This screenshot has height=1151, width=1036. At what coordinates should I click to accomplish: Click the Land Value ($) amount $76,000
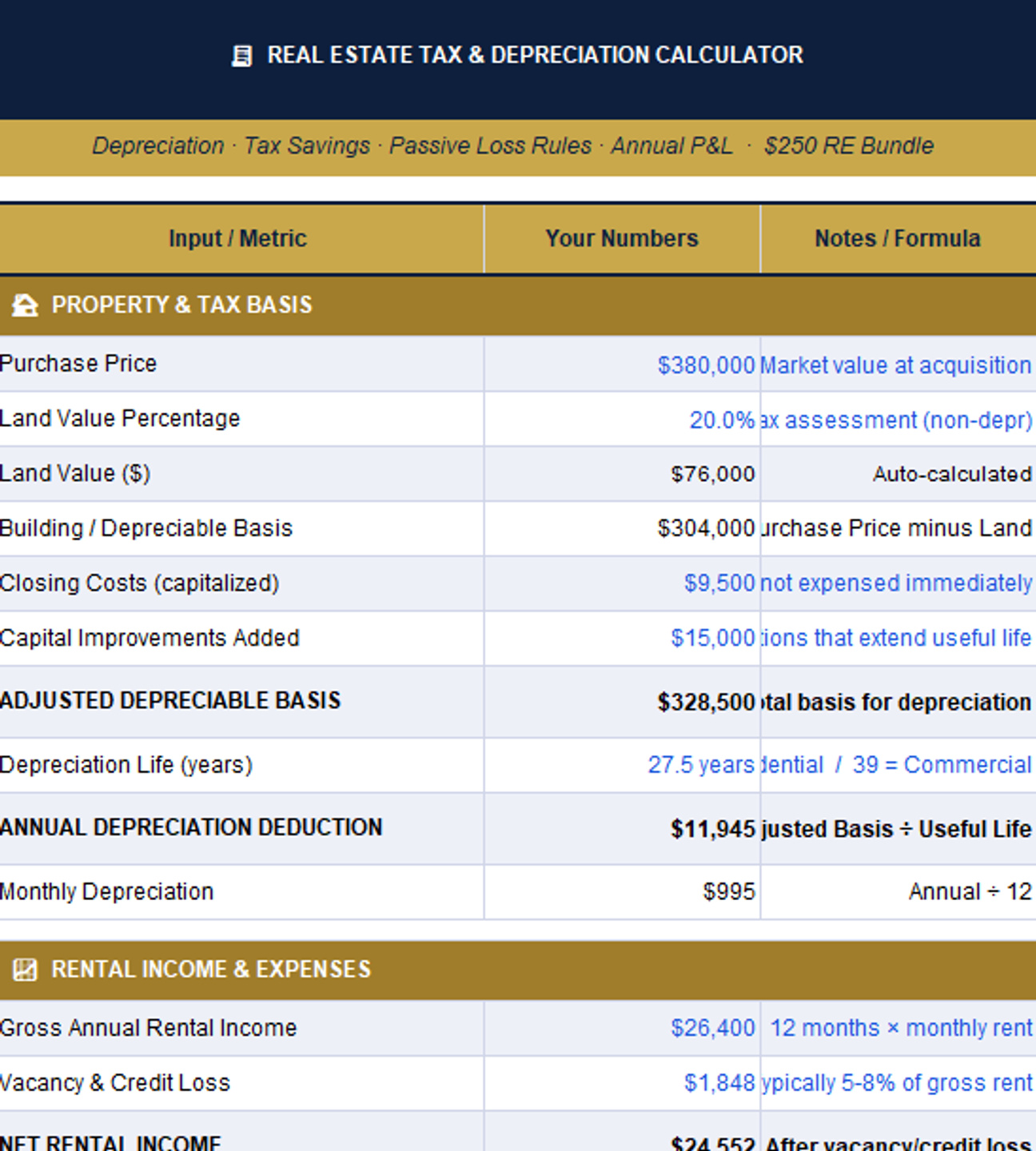pos(713,474)
